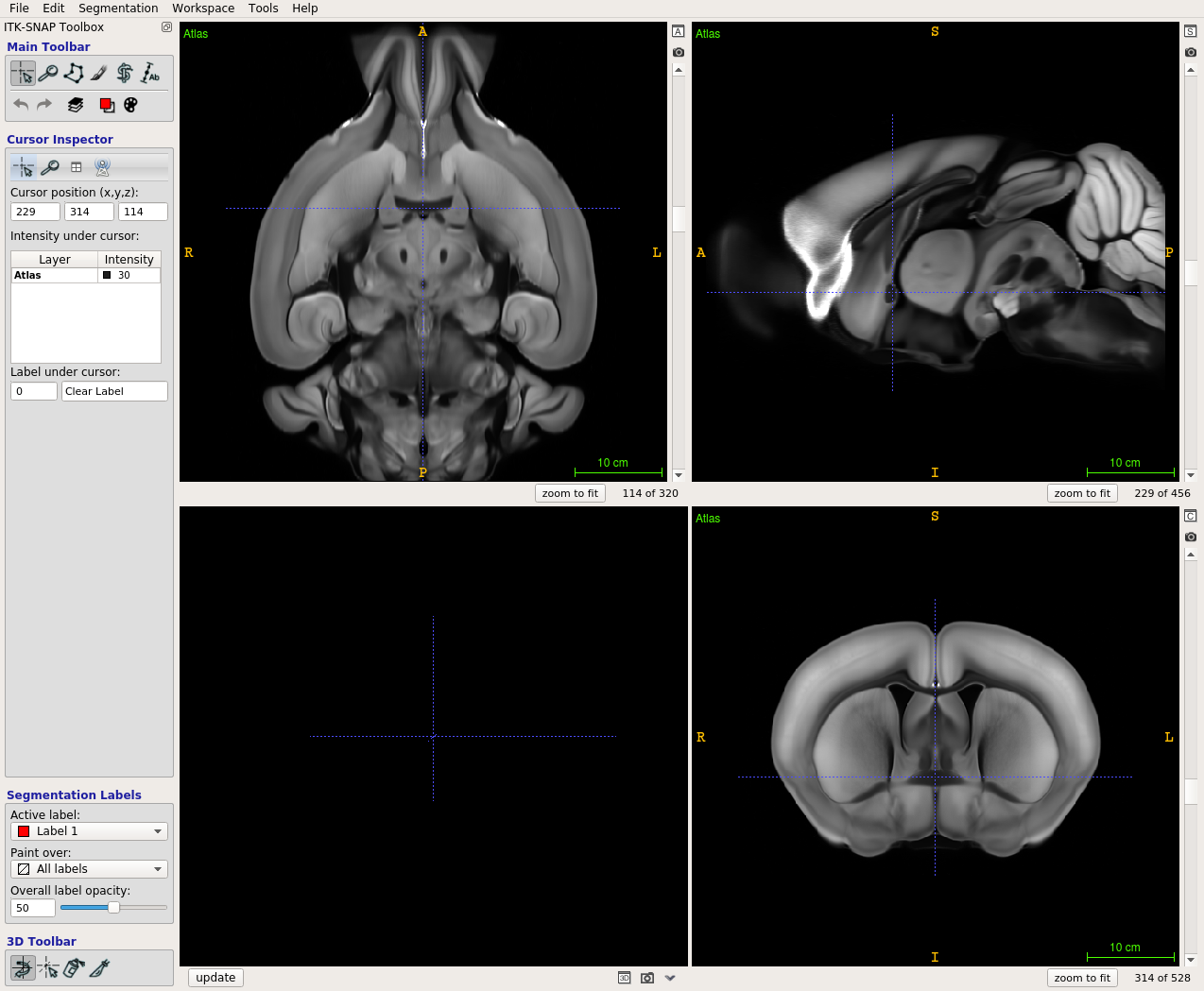This screenshot has width=1204, height=991.
Task: Select the Paintbrush tool in Main Toolbar
Action: pyautogui.click(x=99, y=73)
